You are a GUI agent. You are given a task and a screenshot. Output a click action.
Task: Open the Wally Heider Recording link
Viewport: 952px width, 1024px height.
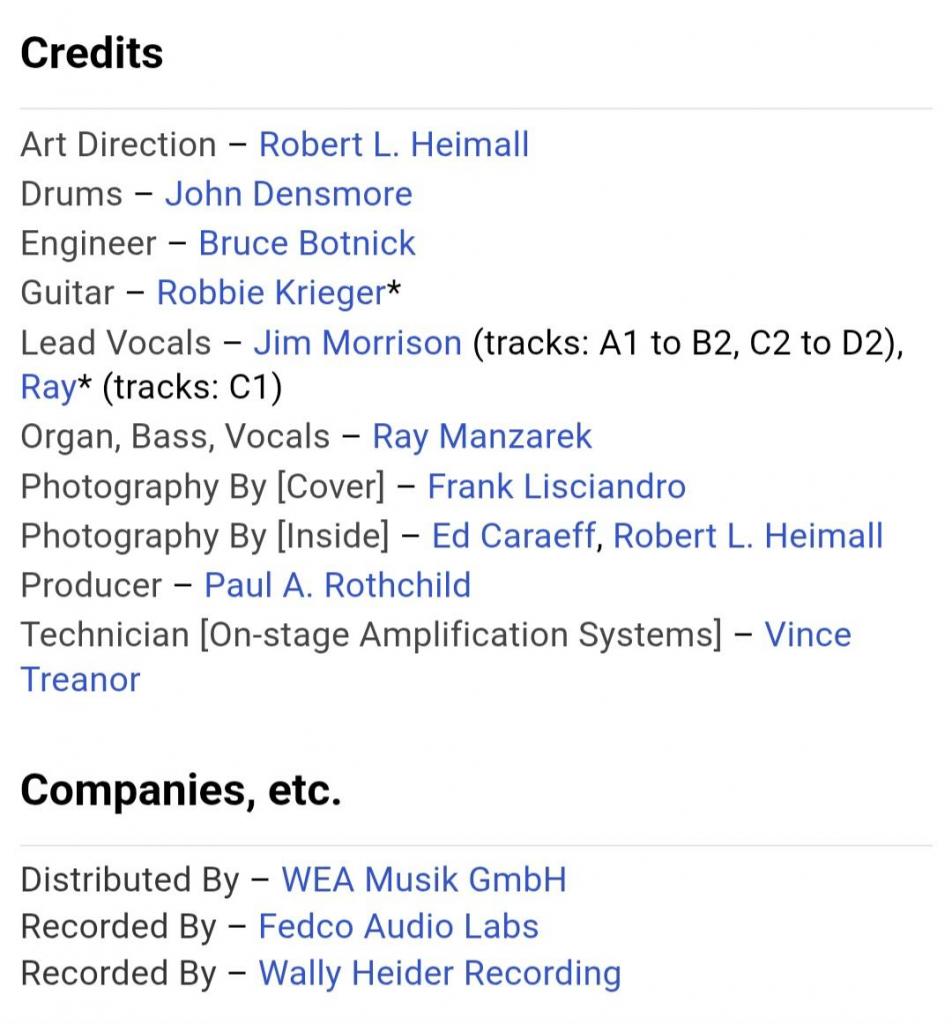point(439,973)
